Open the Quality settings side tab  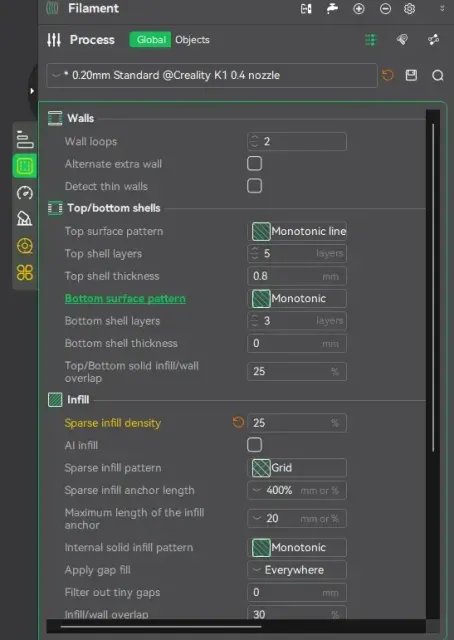[25, 139]
